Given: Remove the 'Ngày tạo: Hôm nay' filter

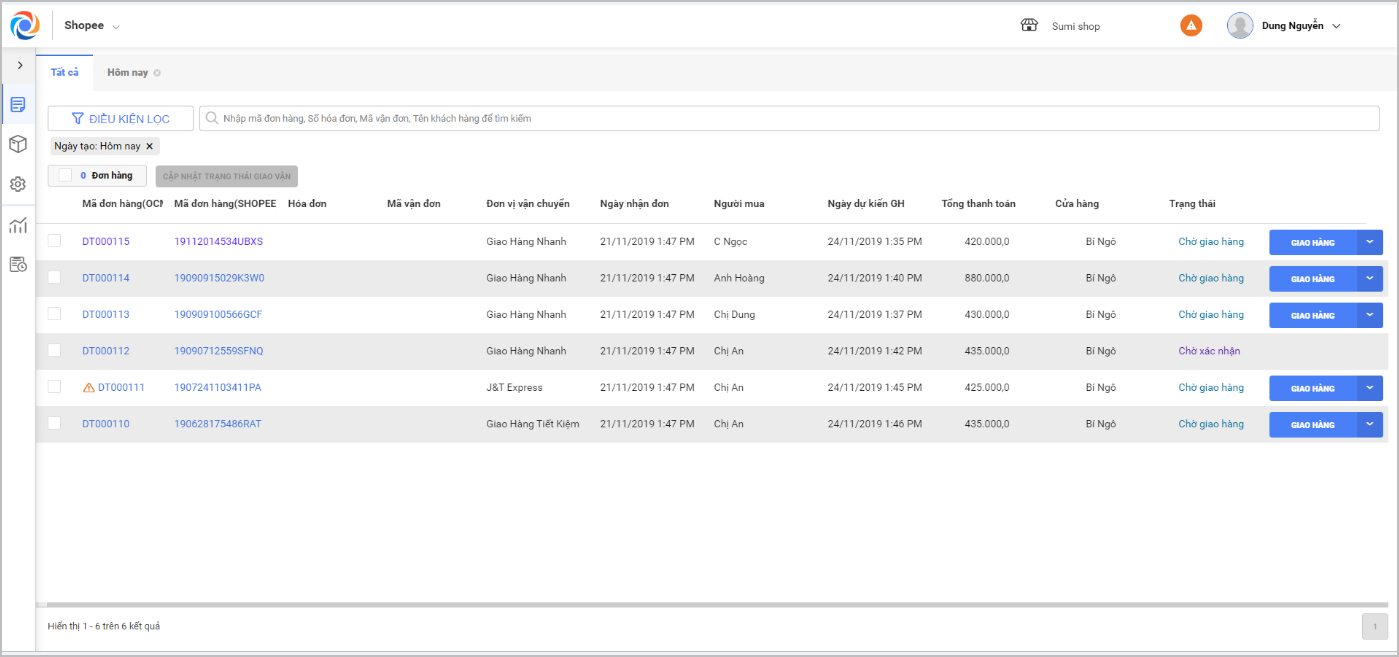Looking at the screenshot, I should pos(150,146).
